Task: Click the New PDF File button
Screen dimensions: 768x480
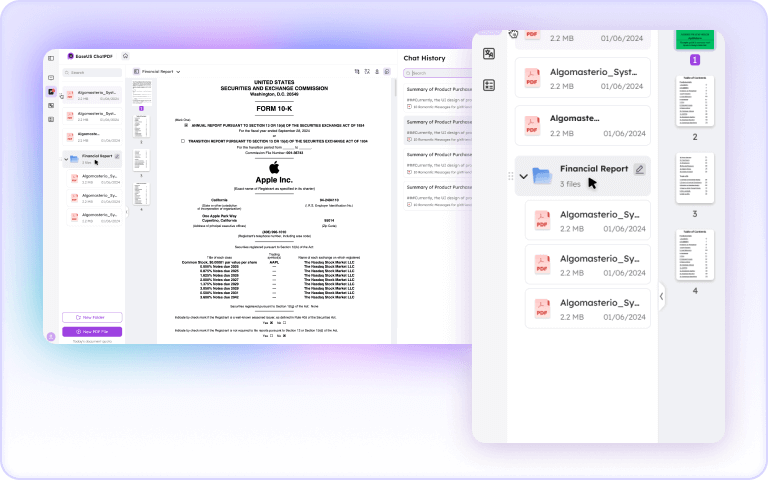Action: pos(92,332)
